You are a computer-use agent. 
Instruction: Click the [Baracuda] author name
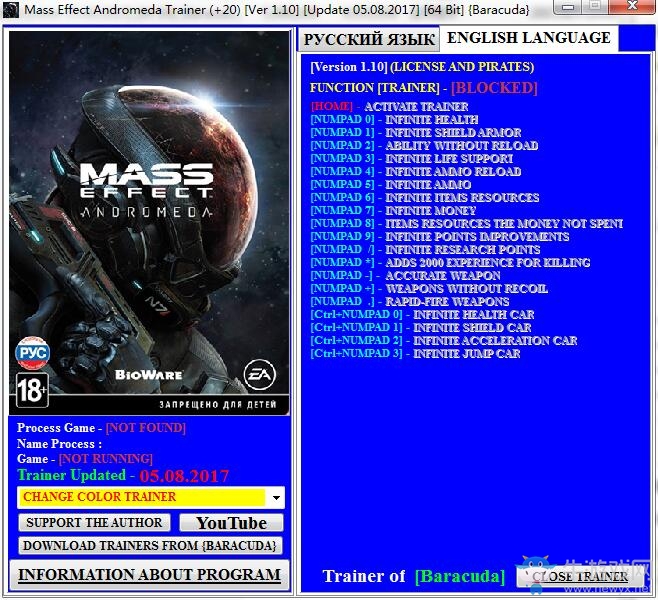click(x=460, y=577)
